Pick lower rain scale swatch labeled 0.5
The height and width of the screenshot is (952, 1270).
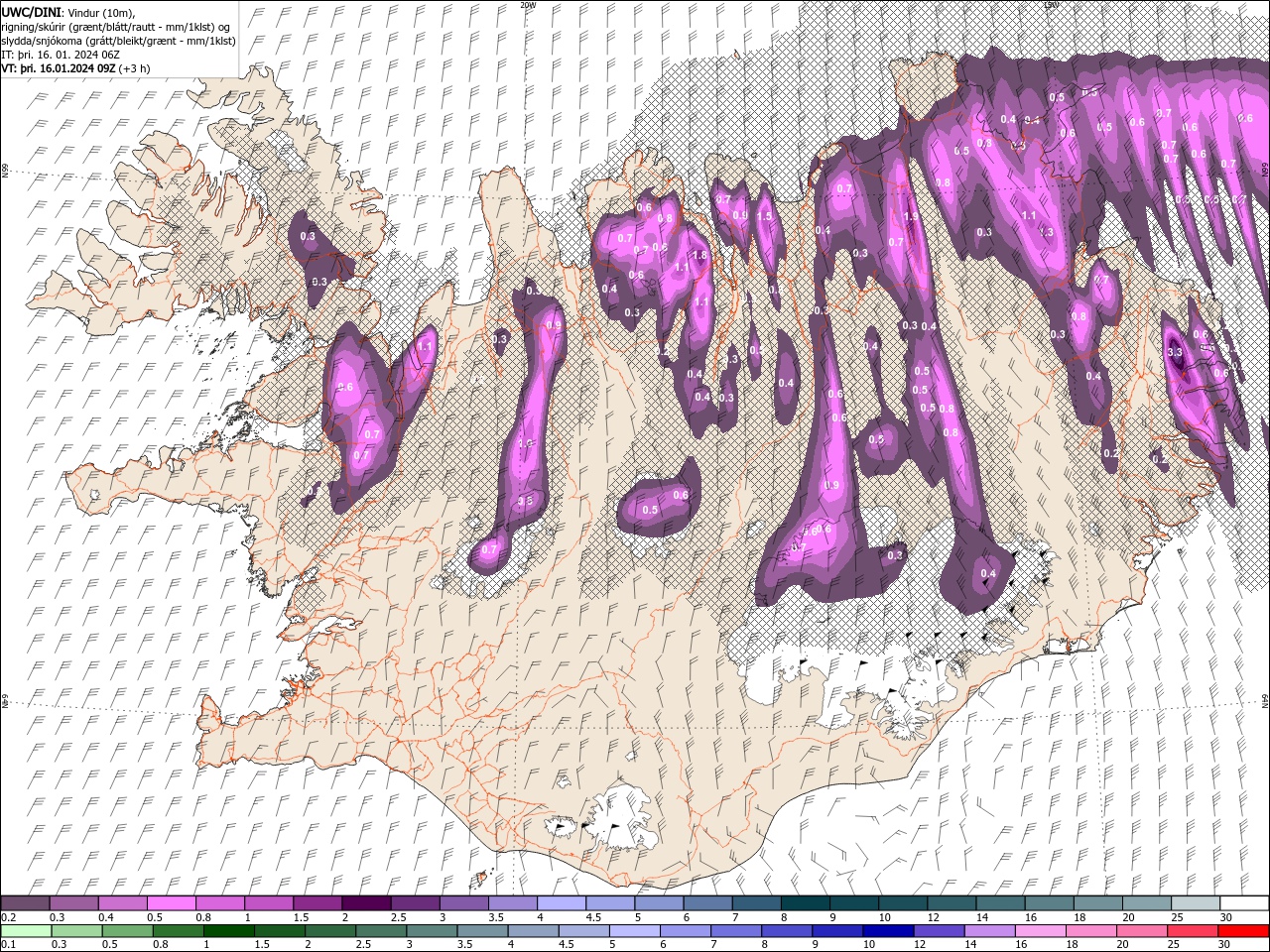127,931
